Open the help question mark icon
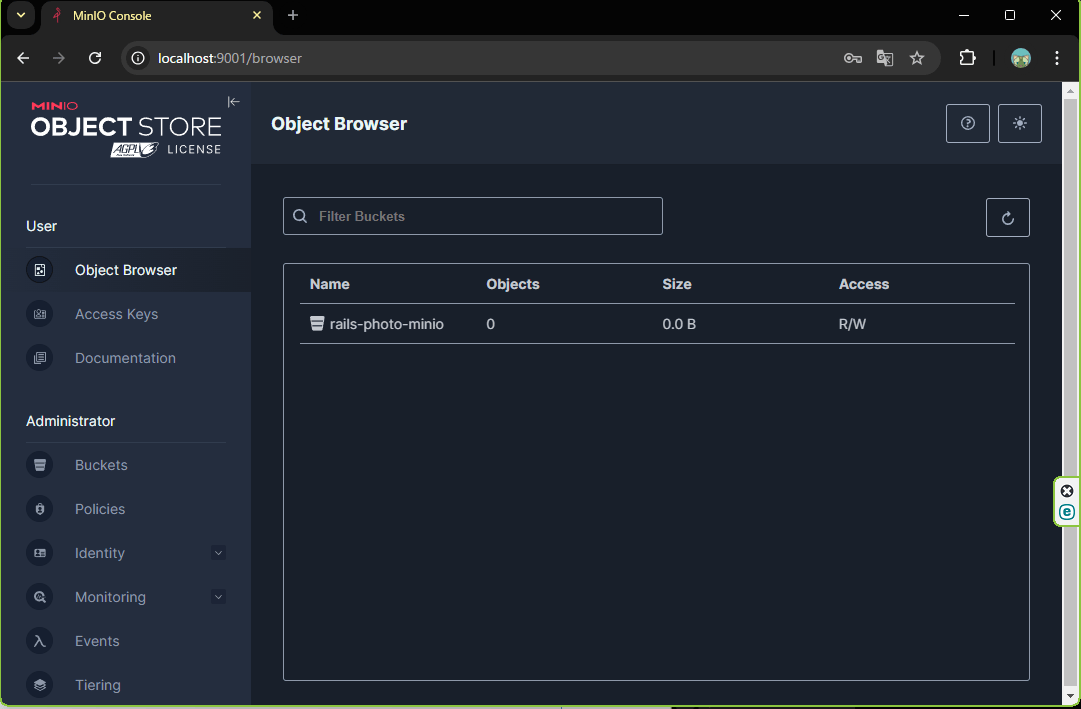This screenshot has height=709, width=1081. click(x=967, y=124)
